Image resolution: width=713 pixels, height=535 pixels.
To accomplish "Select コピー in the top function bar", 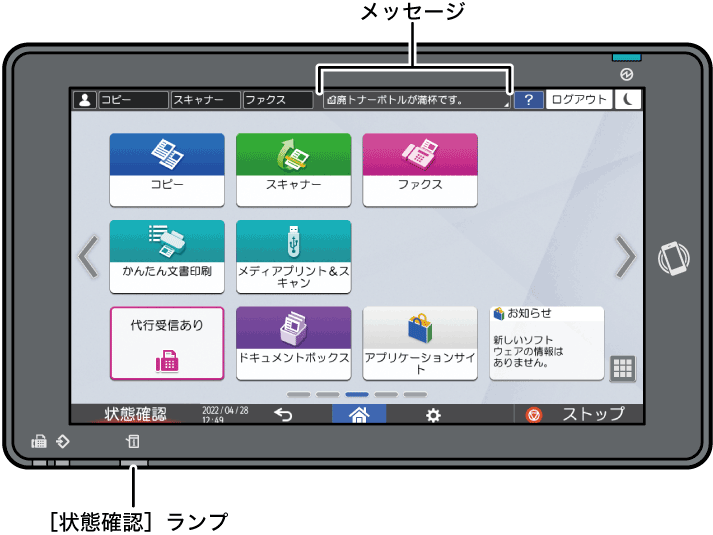I will (133, 100).
